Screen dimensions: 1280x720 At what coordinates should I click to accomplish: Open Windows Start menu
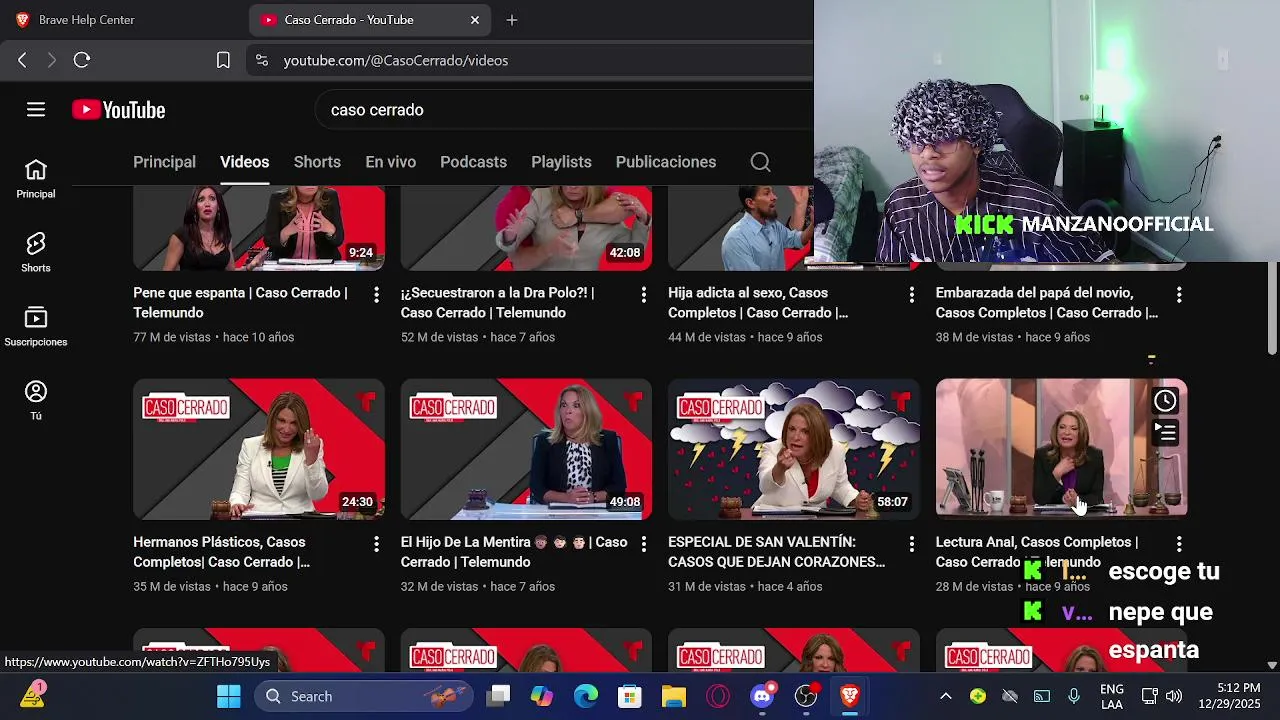click(x=229, y=696)
